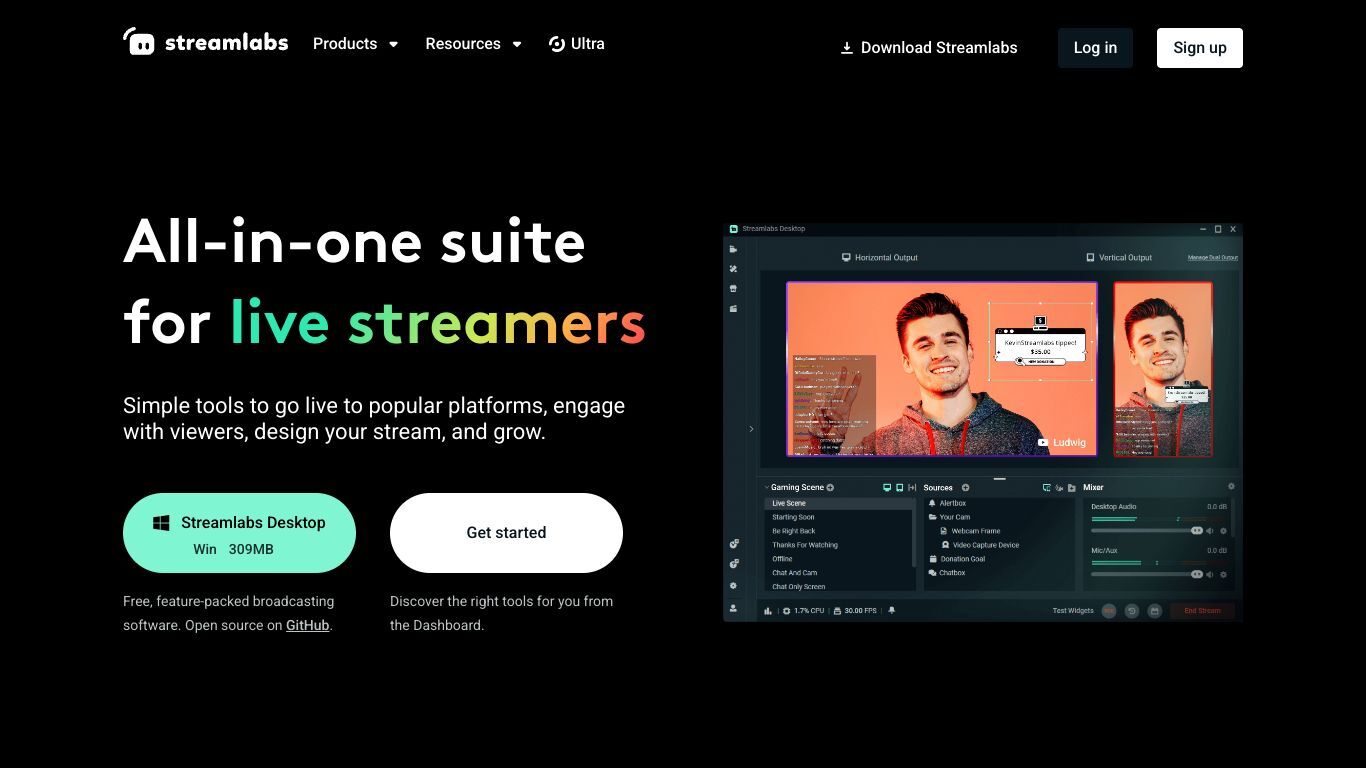The width and height of the screenshot is (1366, 768).
Task: Click the Test Widgets button
Action: pyautogui.click(x=1073, y=611)
